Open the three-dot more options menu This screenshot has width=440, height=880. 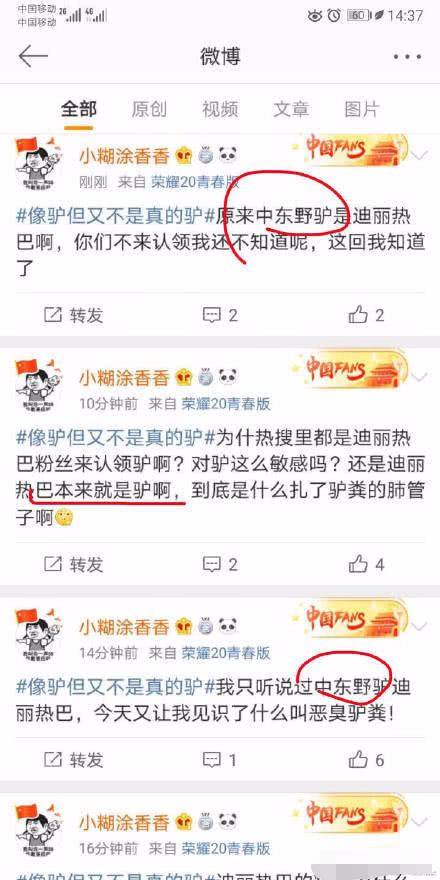pos(407,57)
